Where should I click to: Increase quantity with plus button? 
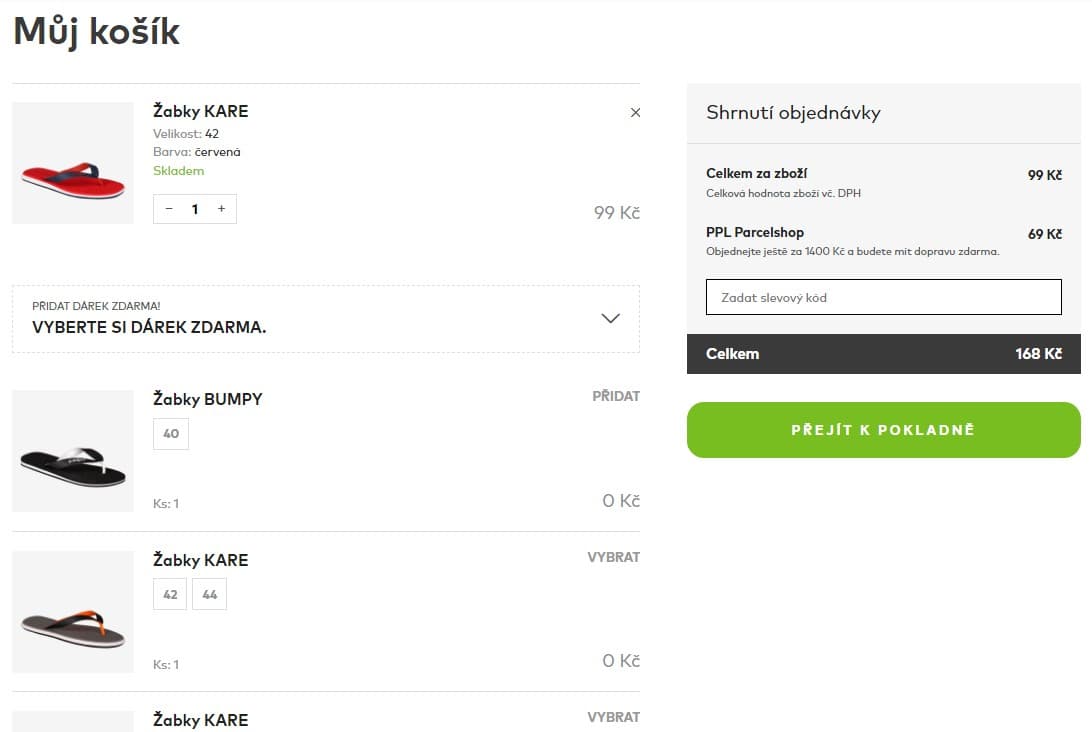(x=221, y=209)
